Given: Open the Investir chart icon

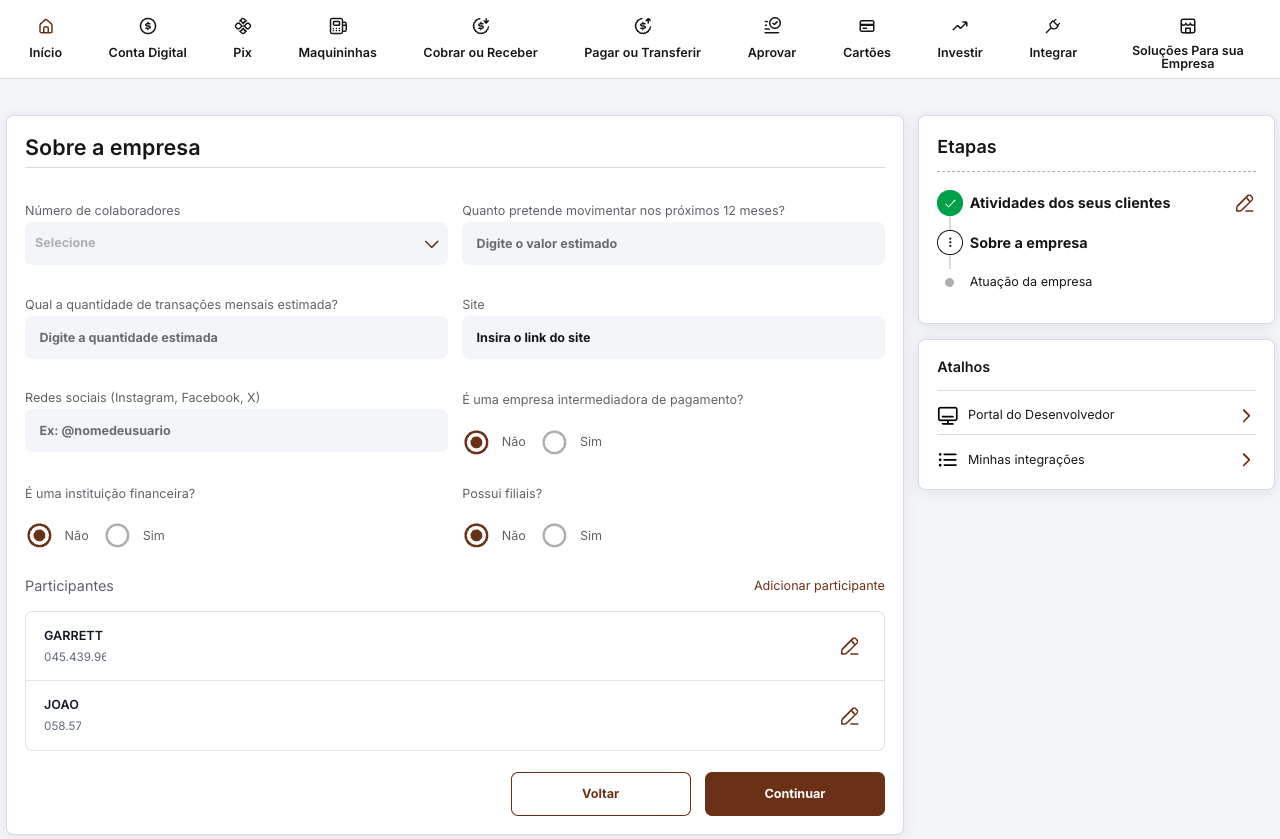Looking at the screenshot, I should tap(960, 26).
